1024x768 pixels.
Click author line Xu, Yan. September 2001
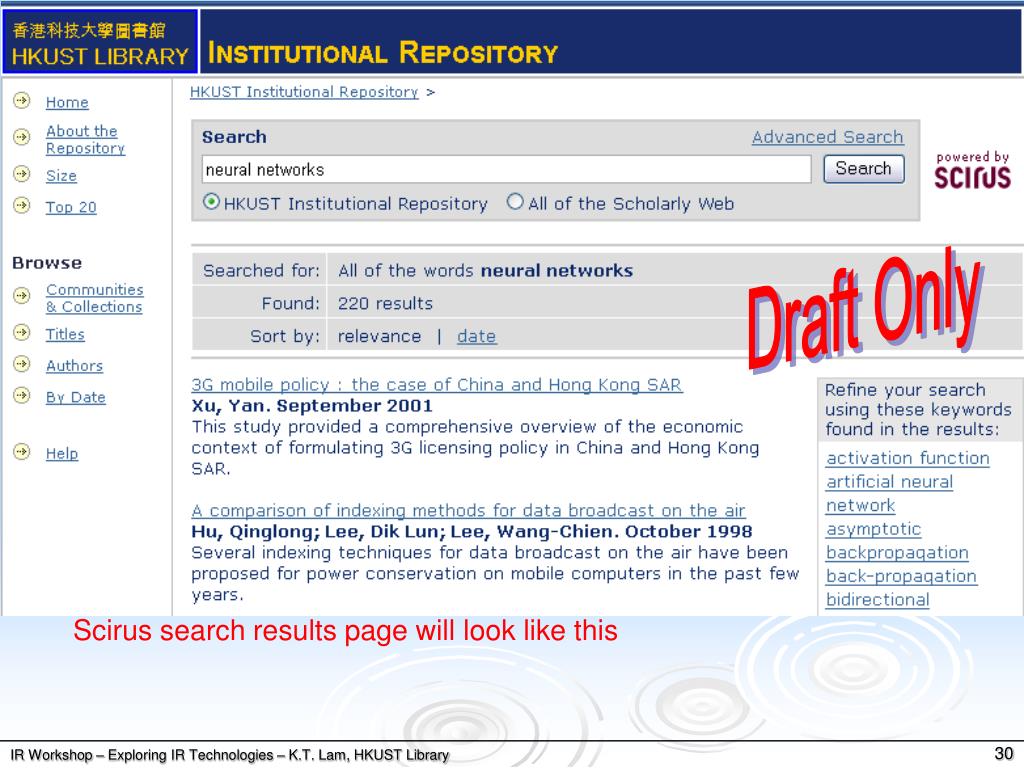(312, 406)
